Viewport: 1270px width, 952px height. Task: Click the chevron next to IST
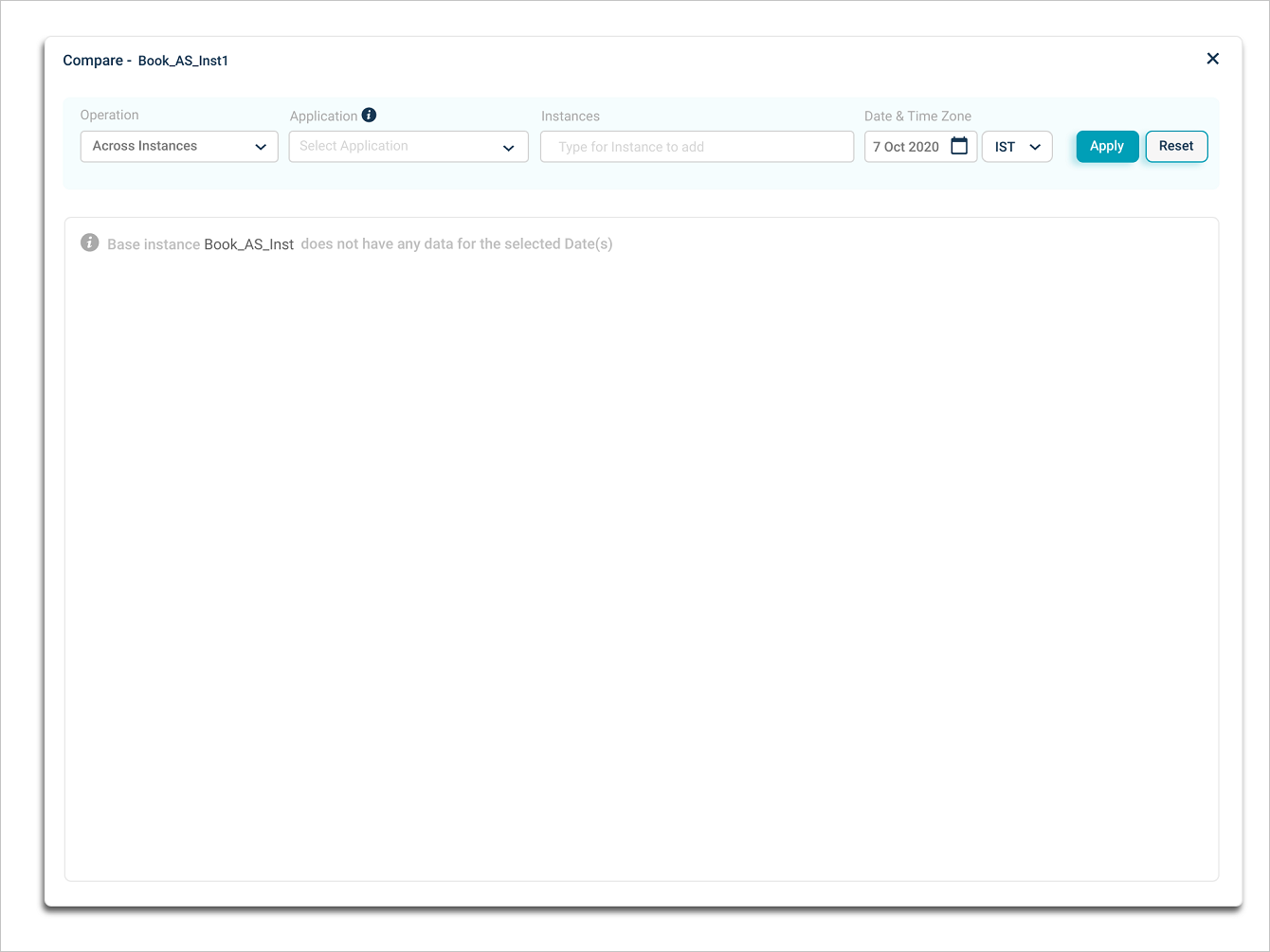pos(1035,147)
